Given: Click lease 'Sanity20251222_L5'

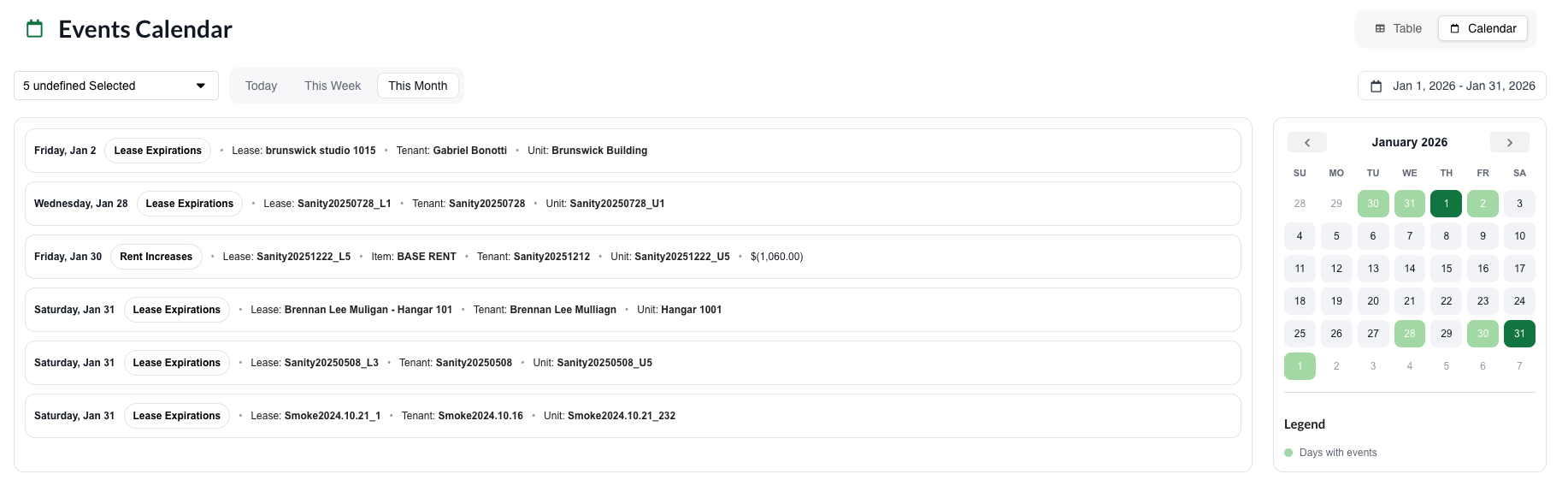Looking at the screenshot, I should [304, 257].
